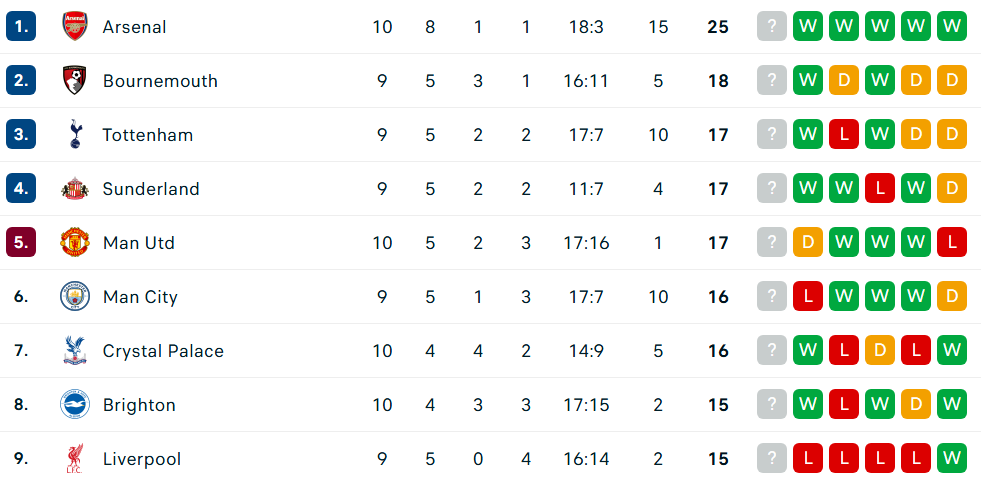Click the Sunderland club crest
Screen dimensions: 981x481
coord(74,189)
